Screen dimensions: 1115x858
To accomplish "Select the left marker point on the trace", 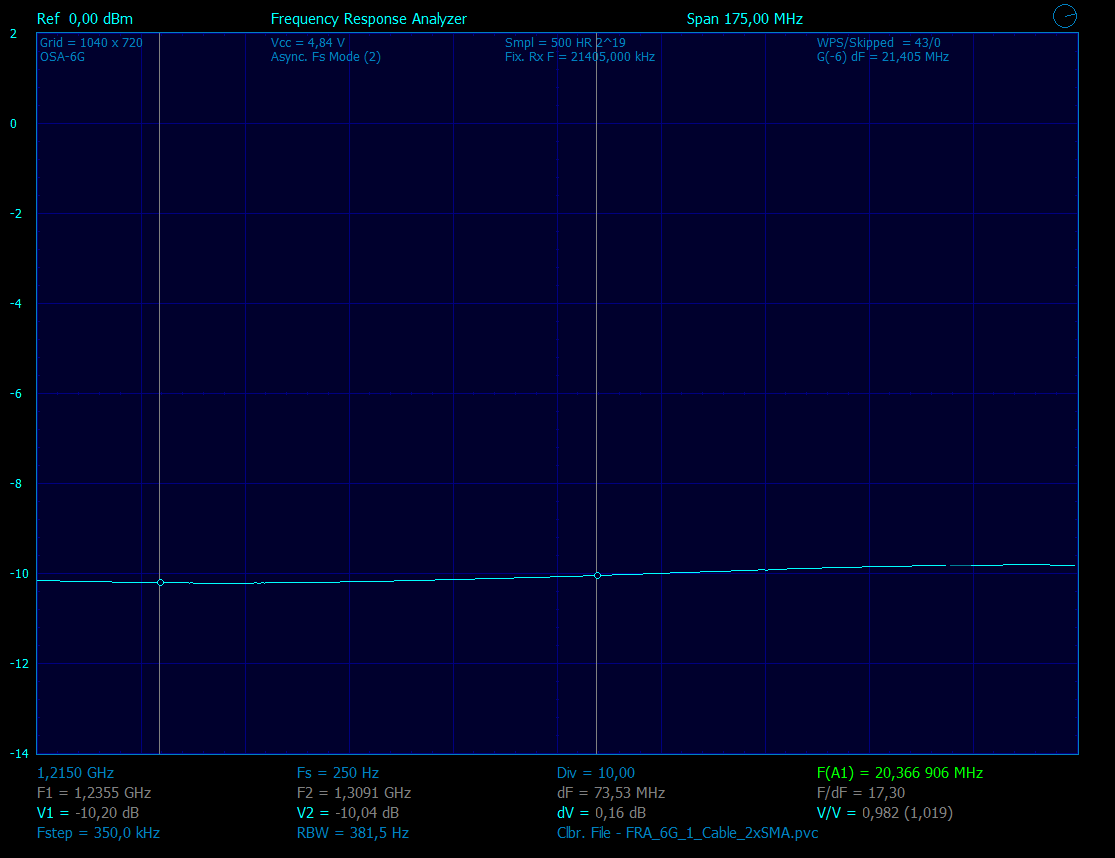I will click(x=160, y=582).
